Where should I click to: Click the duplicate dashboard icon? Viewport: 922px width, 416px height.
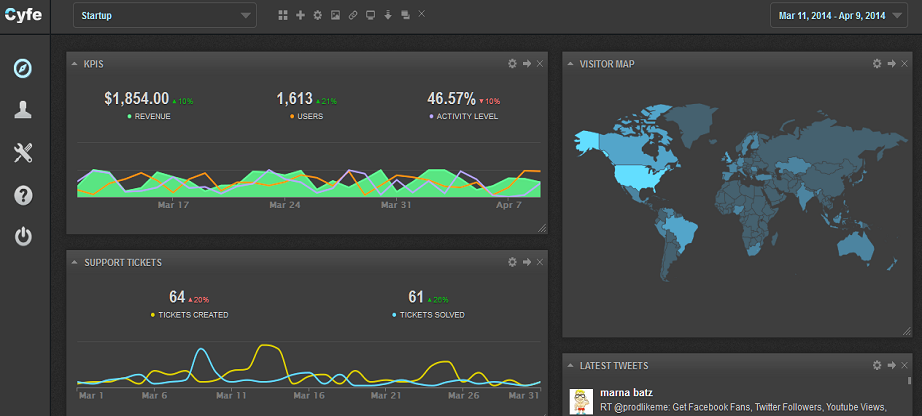(405, 15)
